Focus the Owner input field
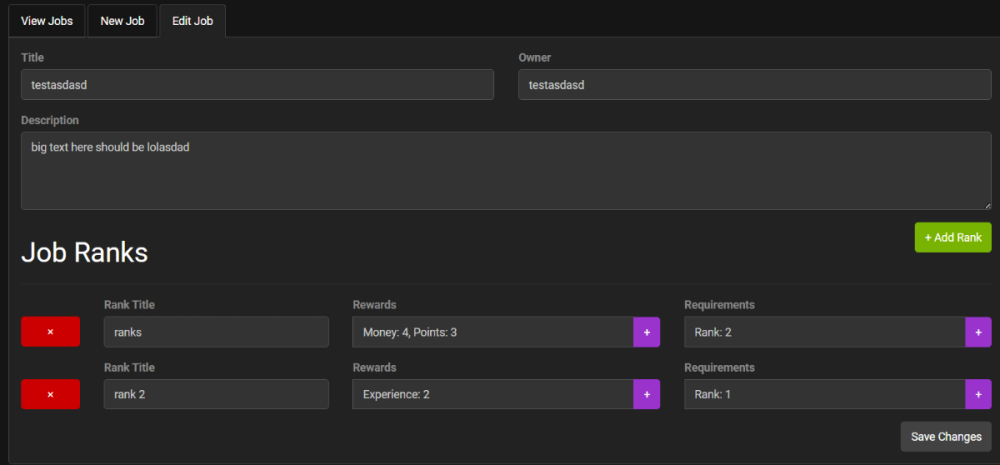Image resolution: width=1000 pixels, height=465 pixels. pyautogui.click(x=754, y=85)
